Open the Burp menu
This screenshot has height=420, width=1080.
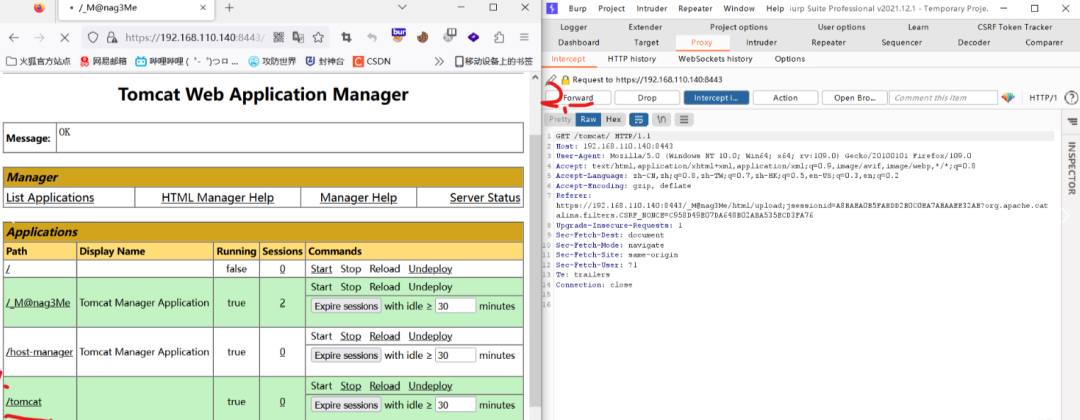(577, 8)
